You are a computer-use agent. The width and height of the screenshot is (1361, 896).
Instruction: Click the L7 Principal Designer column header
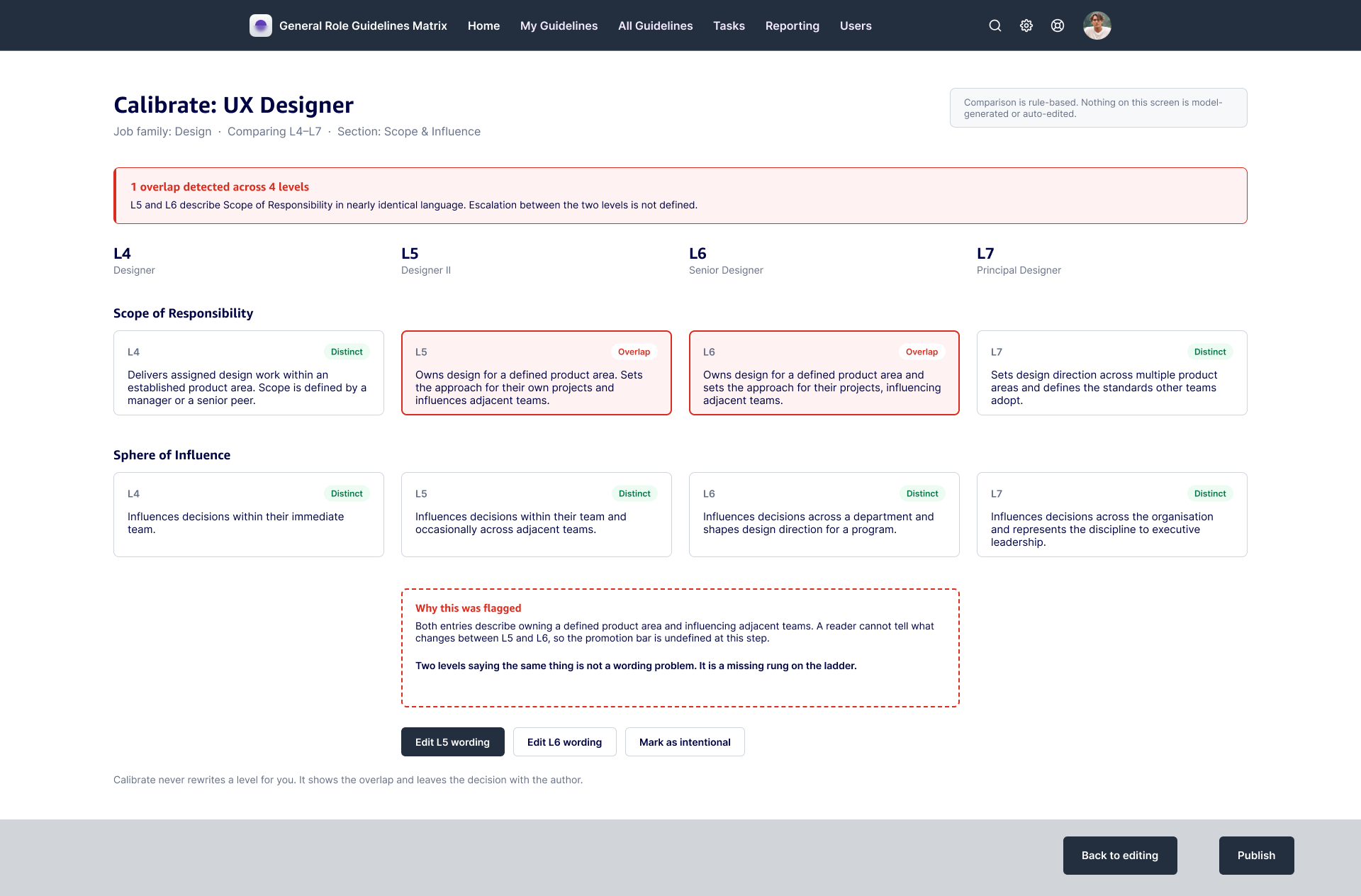(x=1019, y=261)
